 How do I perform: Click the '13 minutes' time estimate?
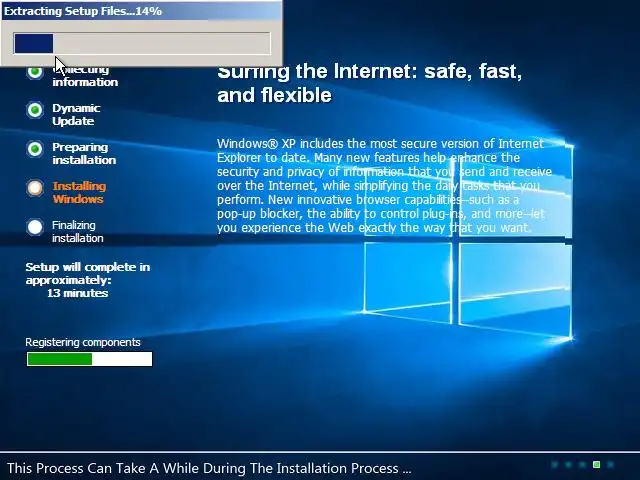click(x=78, y=293)
